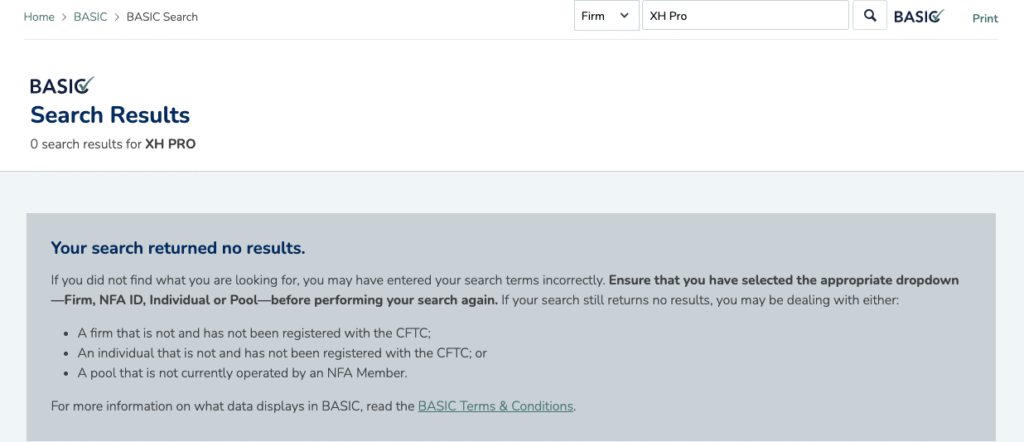
Task: Click the Search Results page heading
Action: click(110, 114)
